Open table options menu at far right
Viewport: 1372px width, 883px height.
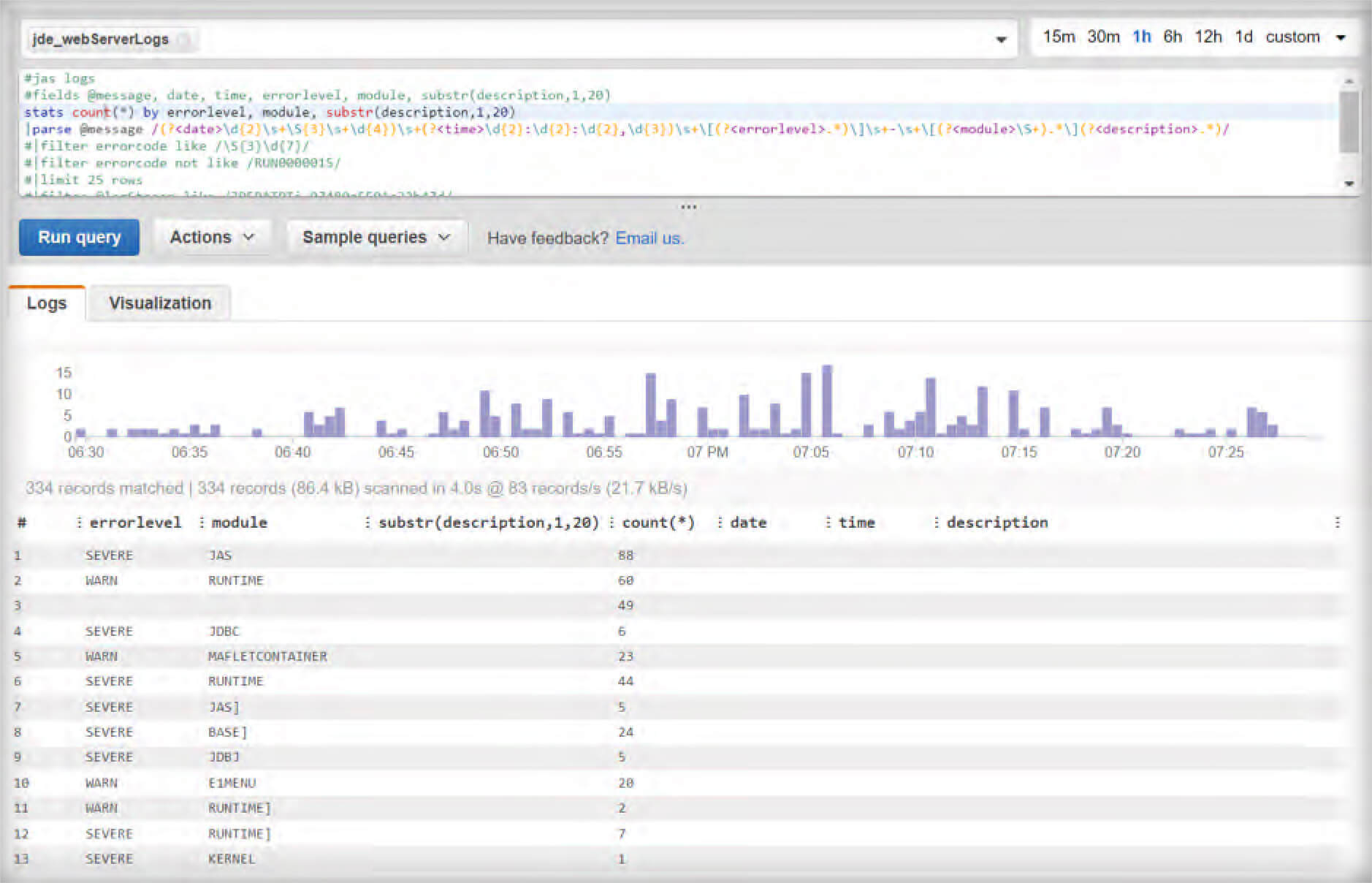coord(1337,523)
